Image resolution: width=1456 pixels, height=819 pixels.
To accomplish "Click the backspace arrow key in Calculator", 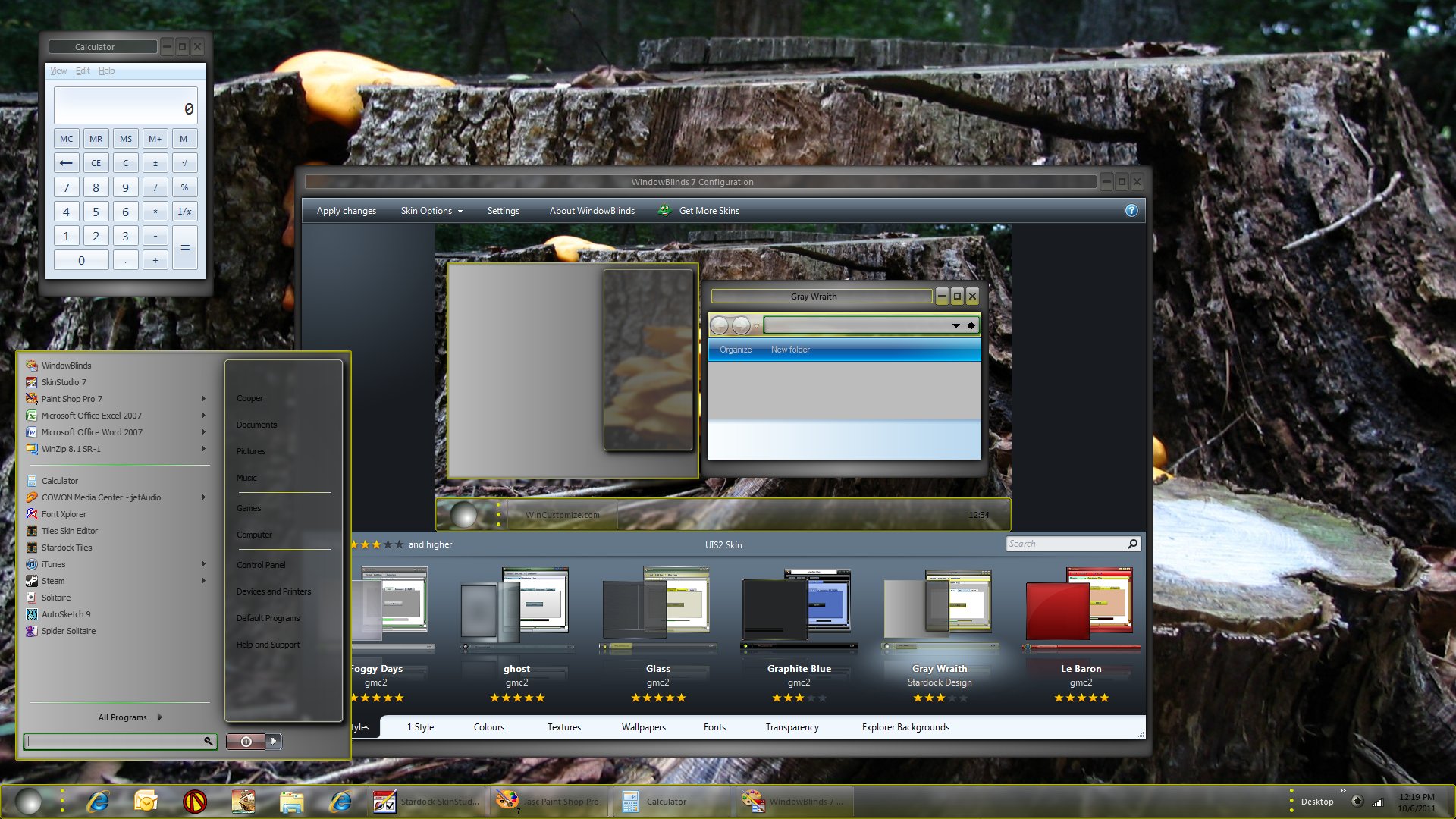I will pyautogui.click(x=66, y=163).
